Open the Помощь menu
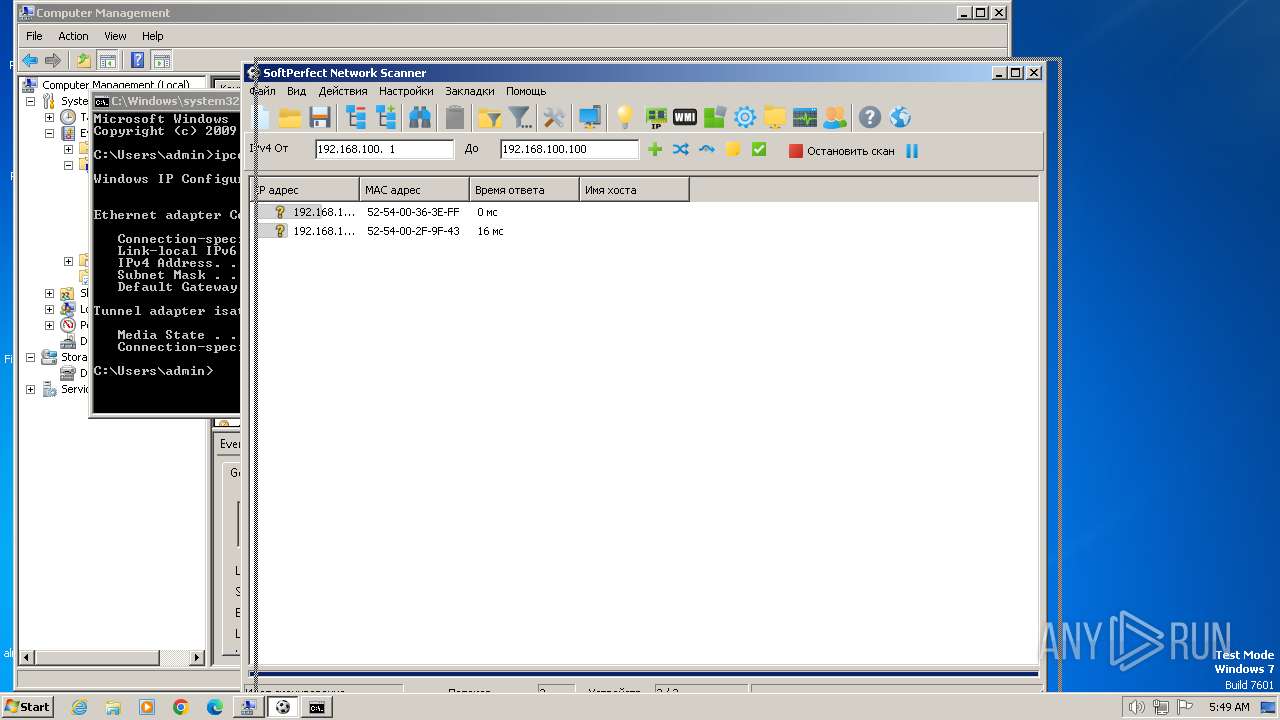 (526, 91)
